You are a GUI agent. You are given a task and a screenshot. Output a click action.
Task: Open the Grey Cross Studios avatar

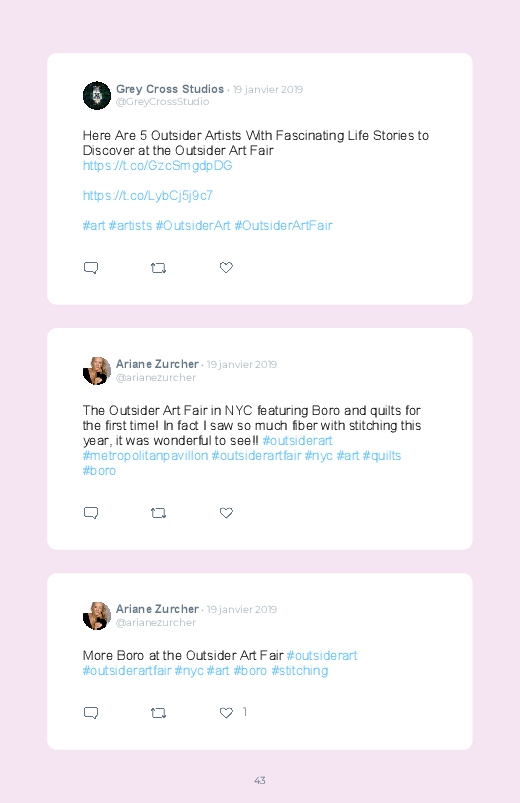pyautogui.click(x=97, y=95)
